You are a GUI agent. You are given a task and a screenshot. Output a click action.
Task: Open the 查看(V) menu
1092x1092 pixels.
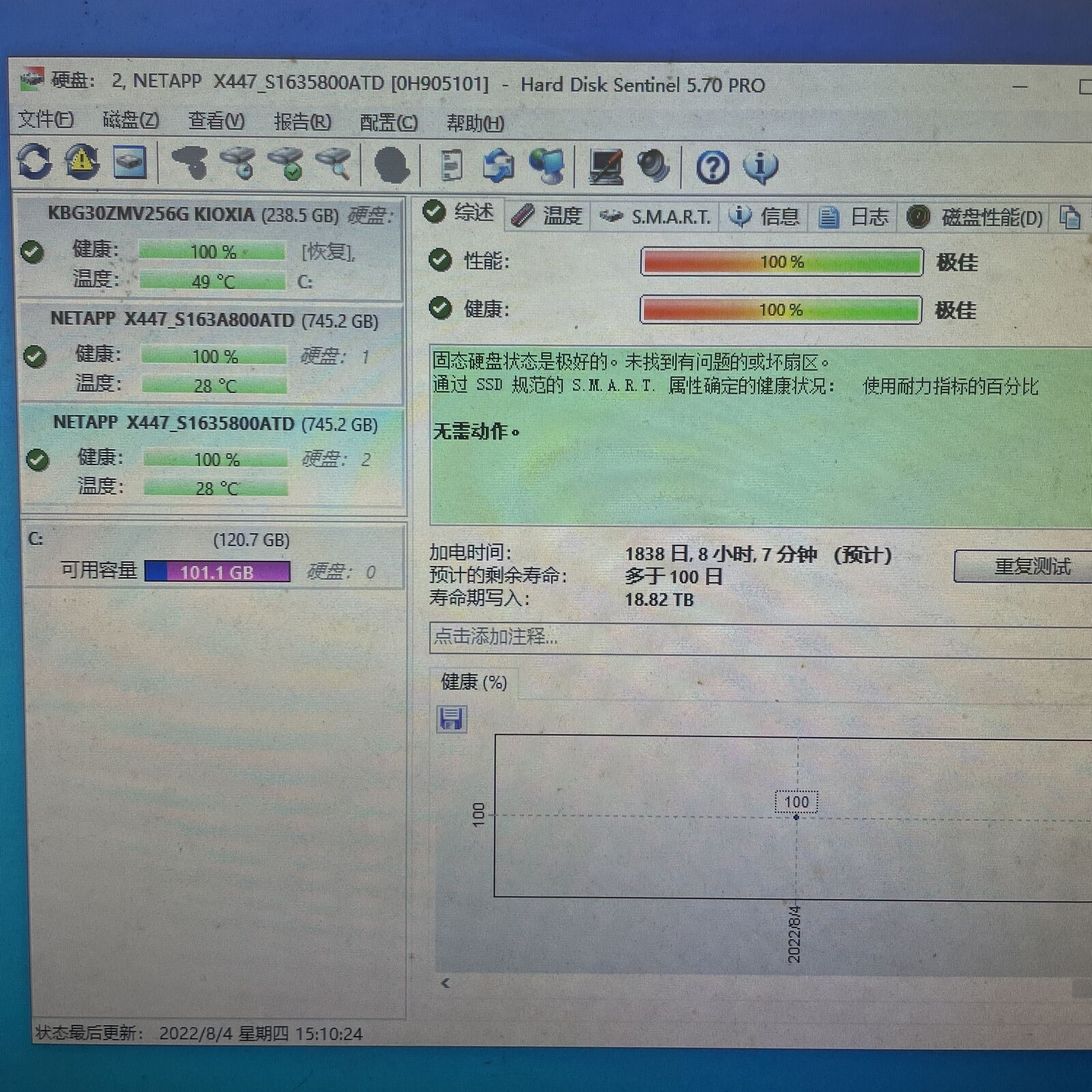[216, 121]
